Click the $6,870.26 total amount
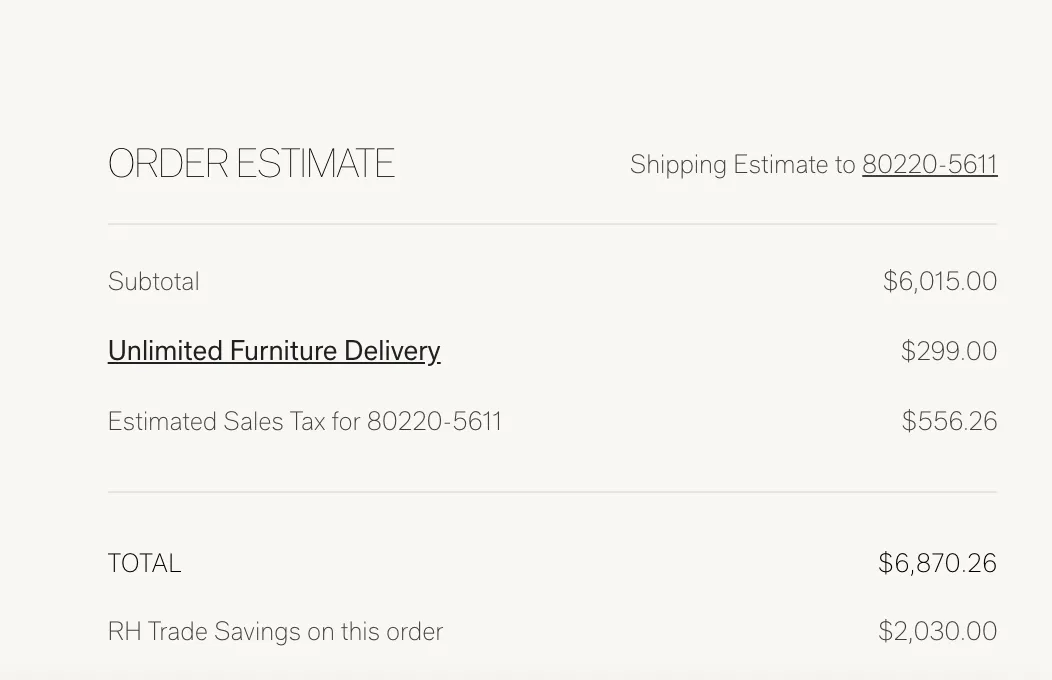The image size is (1052, 680). (937, 563)
